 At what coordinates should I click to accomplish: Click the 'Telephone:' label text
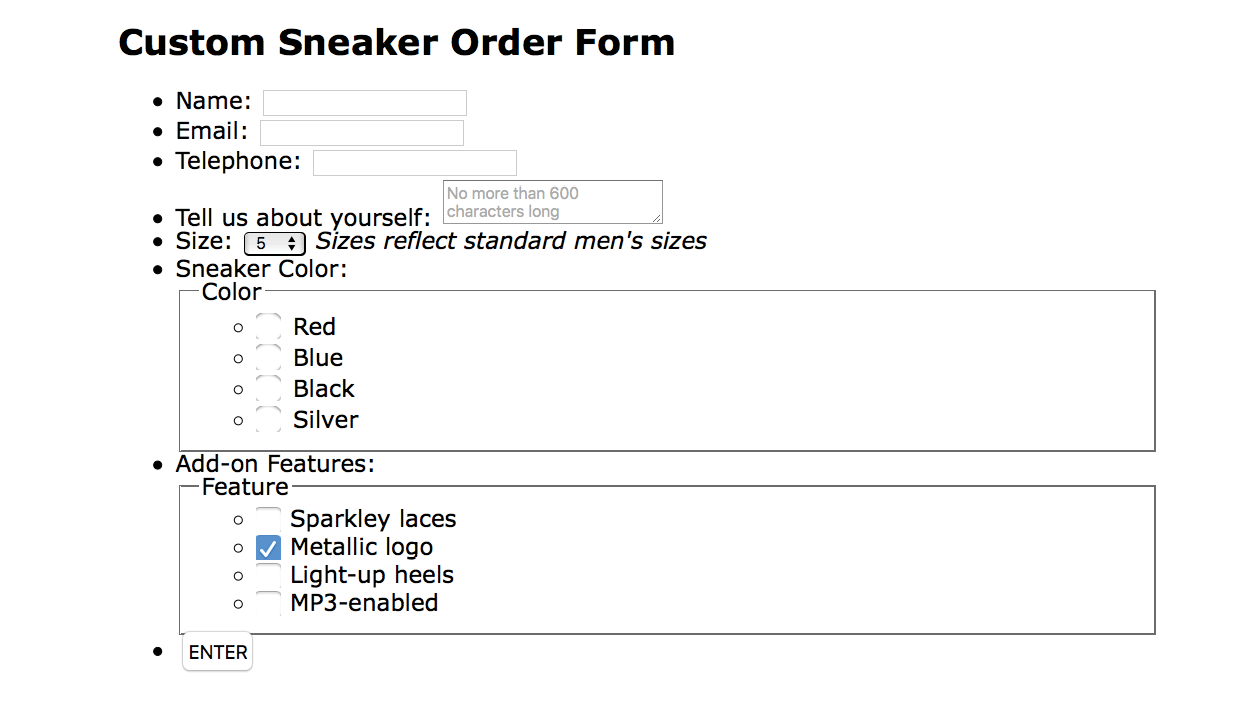[238, 161]
